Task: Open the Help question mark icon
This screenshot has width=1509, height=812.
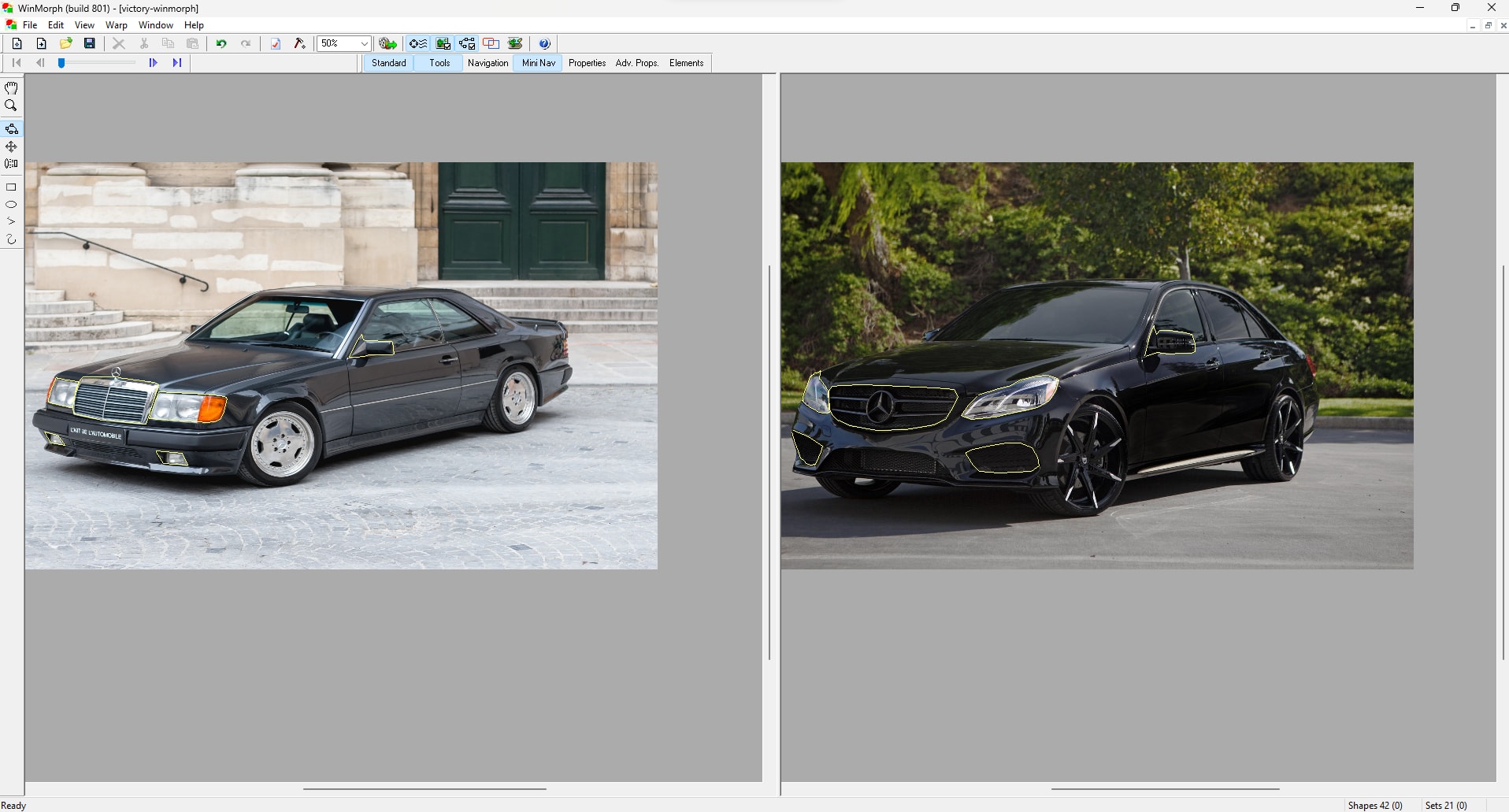Action: (x=544, y=43)
